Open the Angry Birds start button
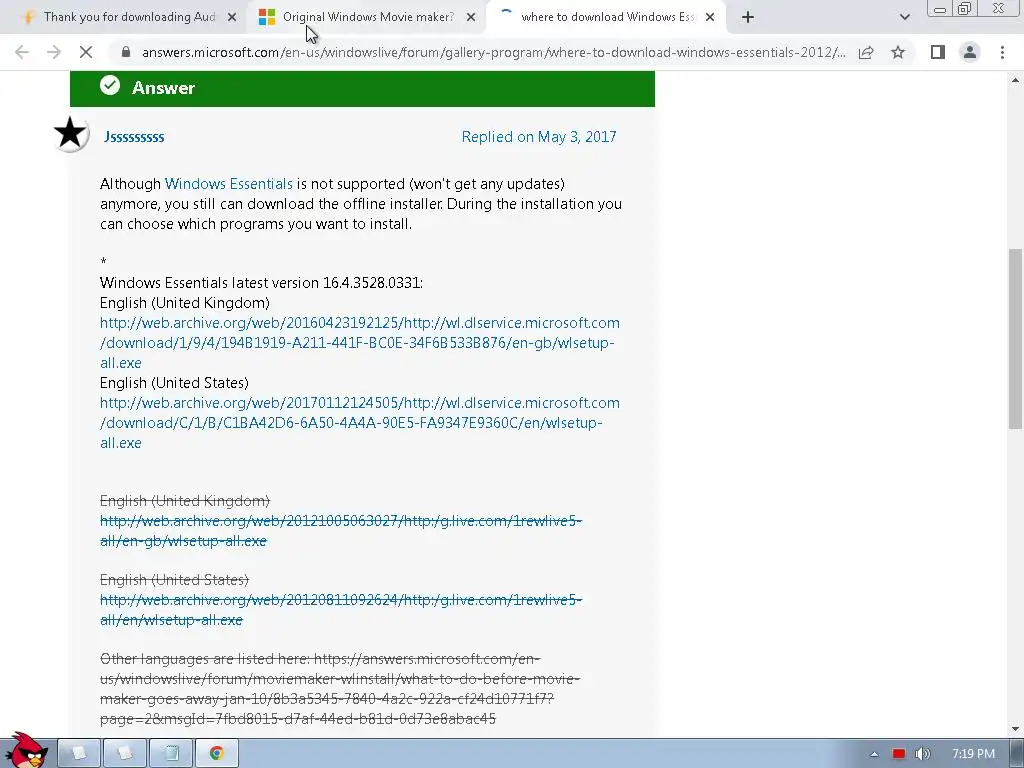The image size is (1024, 768). 25,751
